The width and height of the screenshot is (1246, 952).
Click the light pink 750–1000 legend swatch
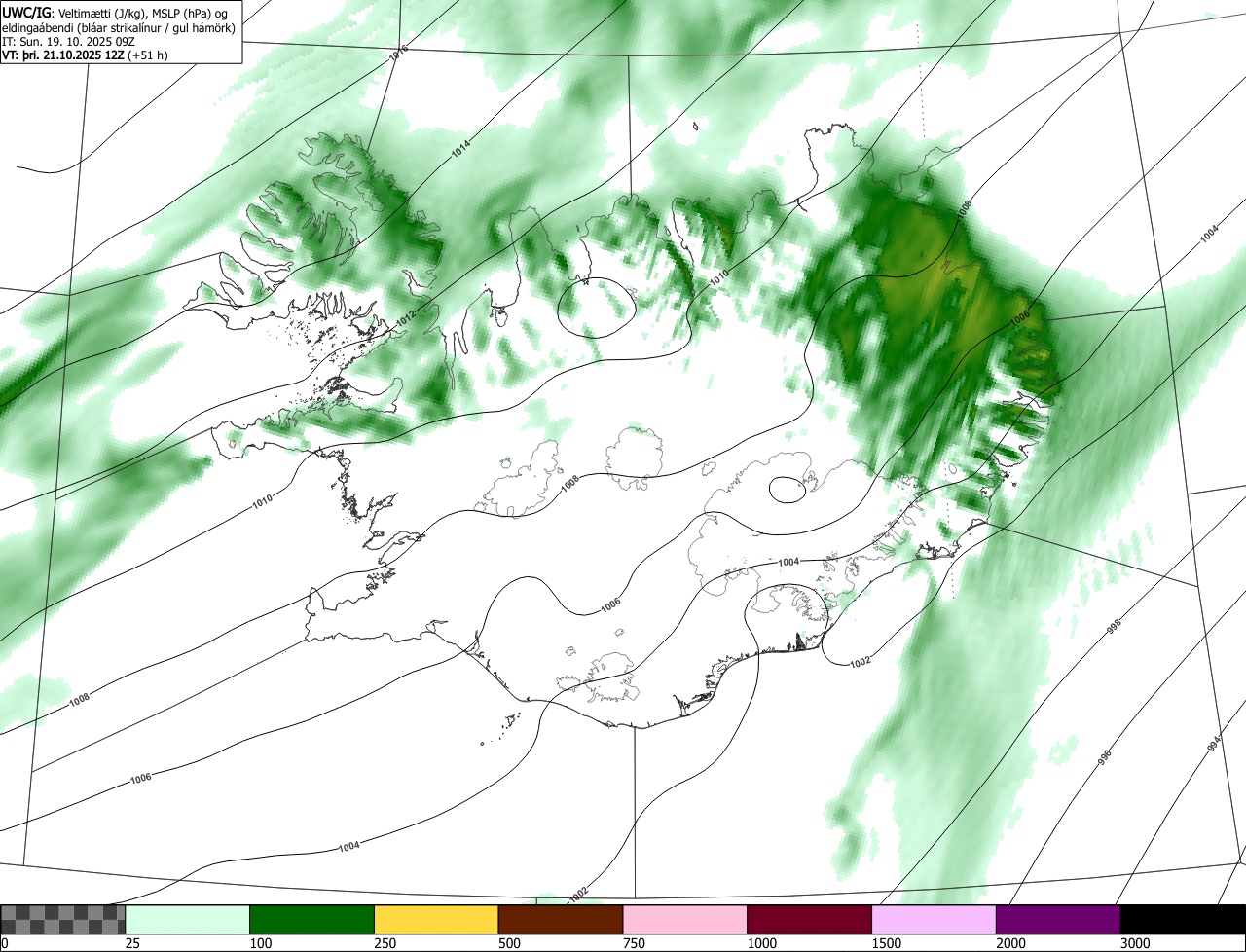(685, 920)
